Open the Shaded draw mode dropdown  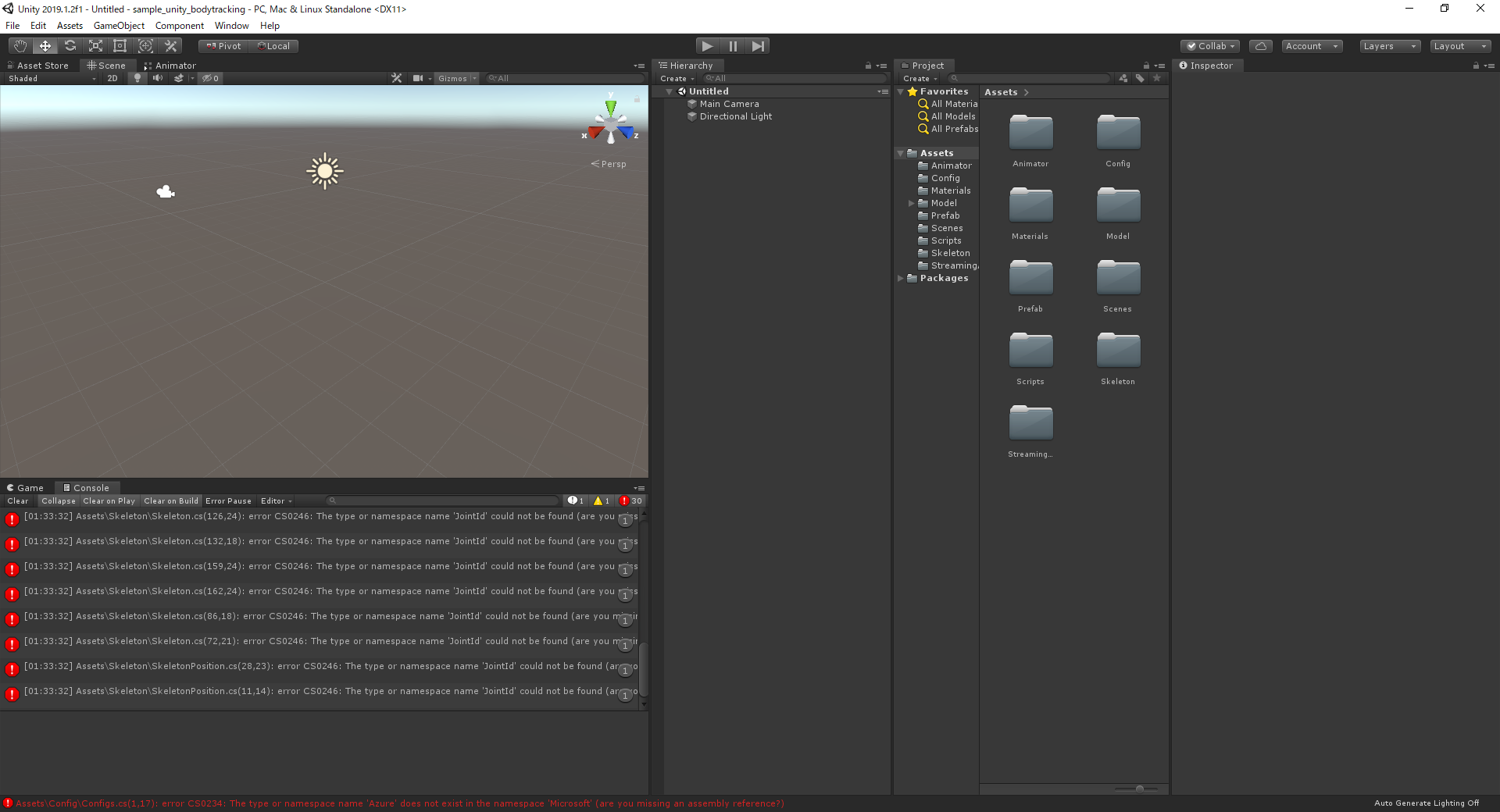click(x=52, y=78)
